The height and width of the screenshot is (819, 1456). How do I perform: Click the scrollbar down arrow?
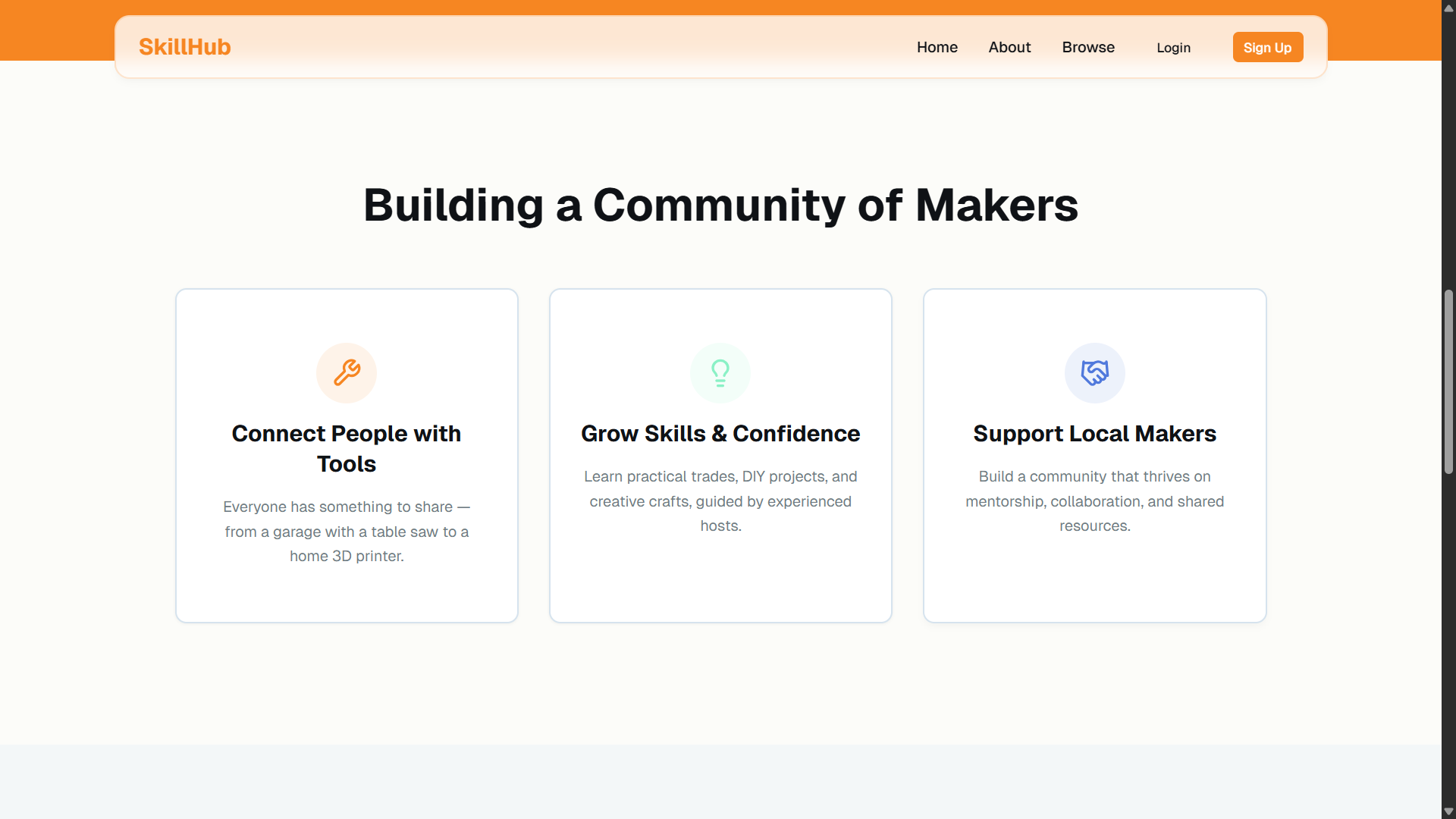point(1448,811)
